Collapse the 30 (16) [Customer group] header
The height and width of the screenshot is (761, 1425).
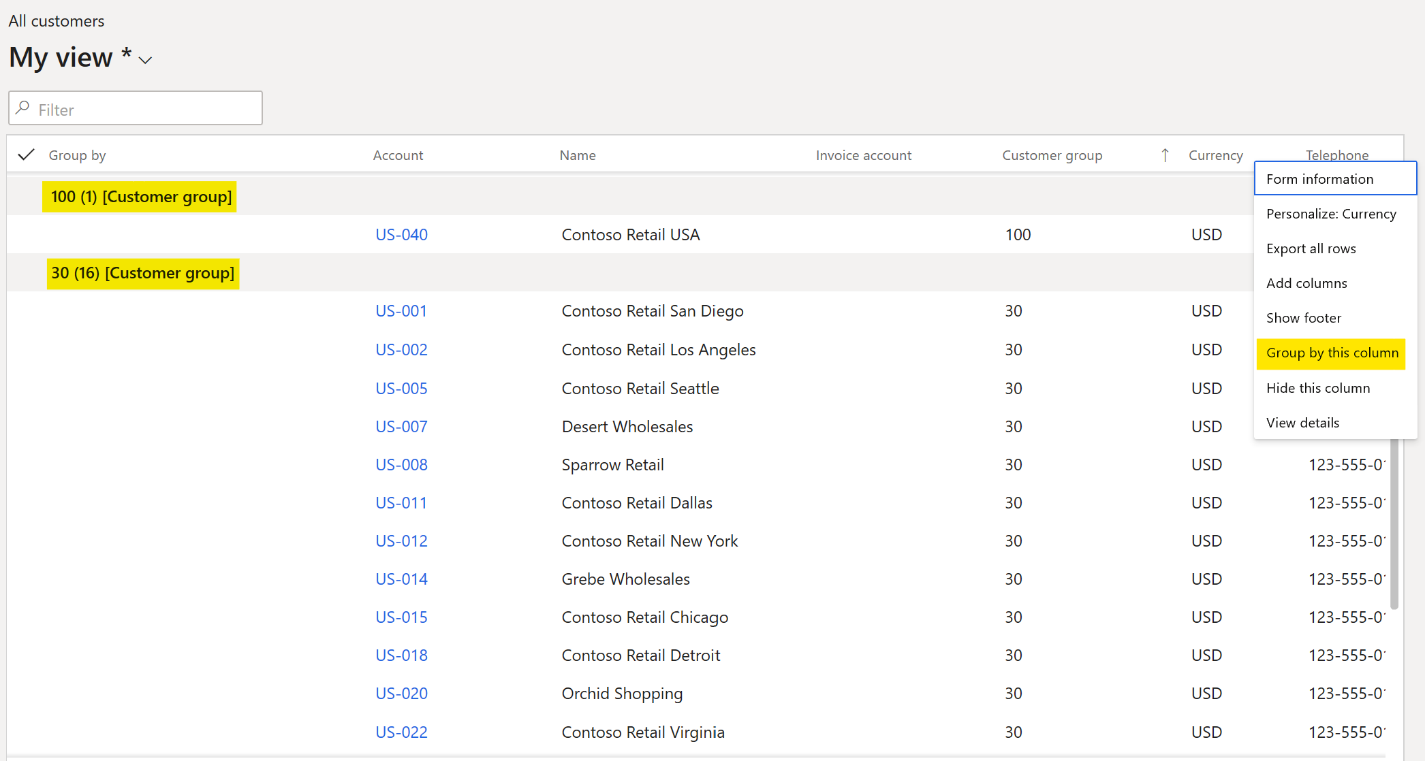tap(143, 273)
